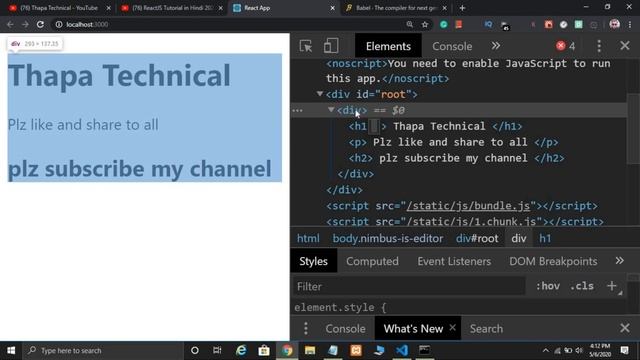The image size is (640, 360).
Task: Select the h1 breadcrumb
Action: point(545,238)
